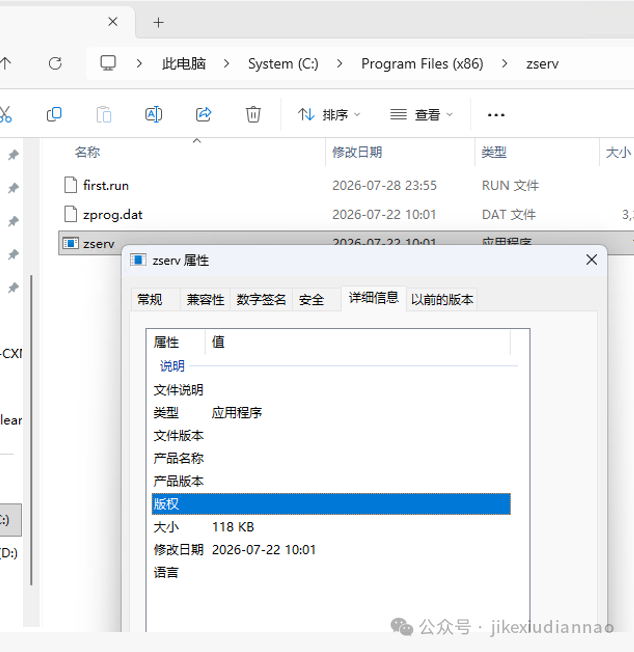Click first.run date 2026-07-28 23:55
The height and width of the screenshot is (652, 634).
[x=385, y=185]
